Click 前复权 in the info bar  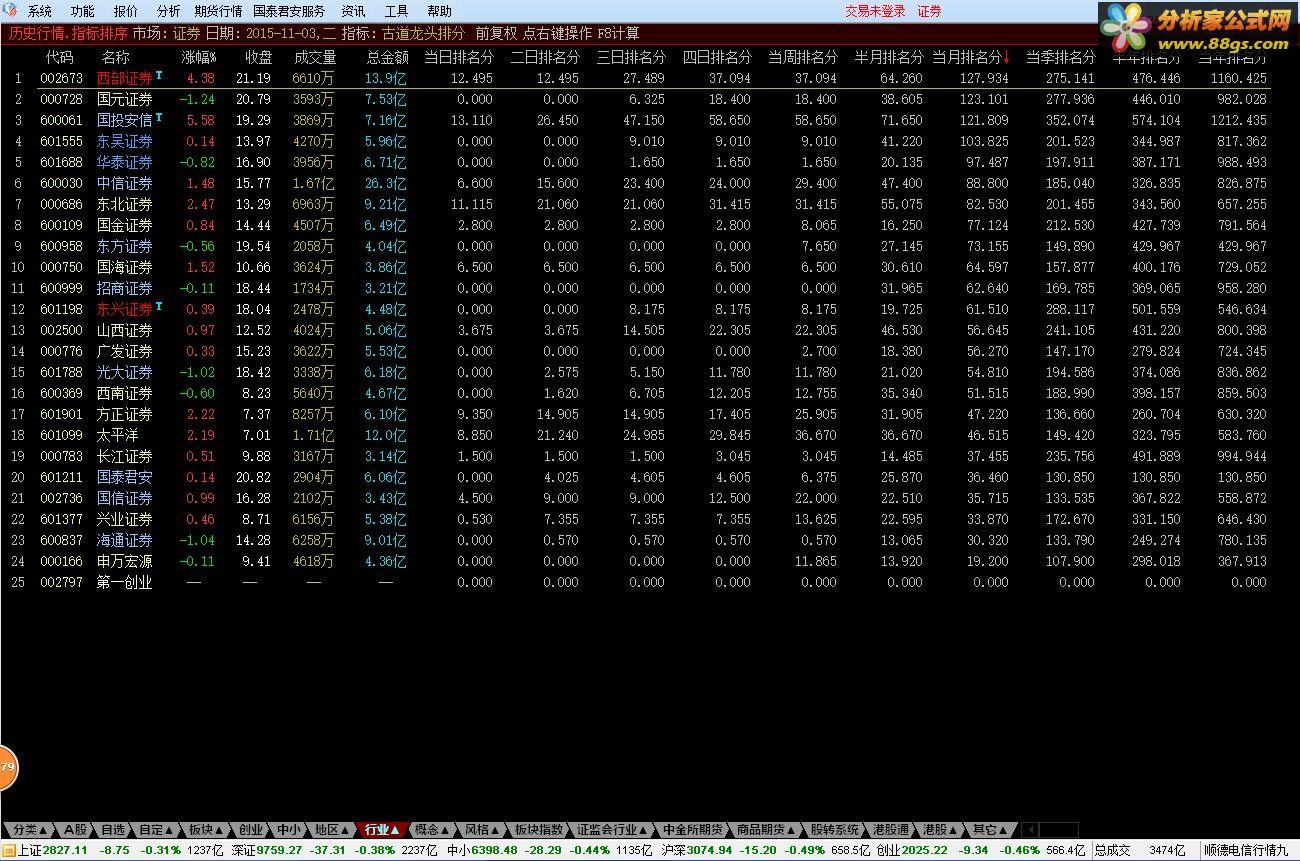tap(495, 33)
